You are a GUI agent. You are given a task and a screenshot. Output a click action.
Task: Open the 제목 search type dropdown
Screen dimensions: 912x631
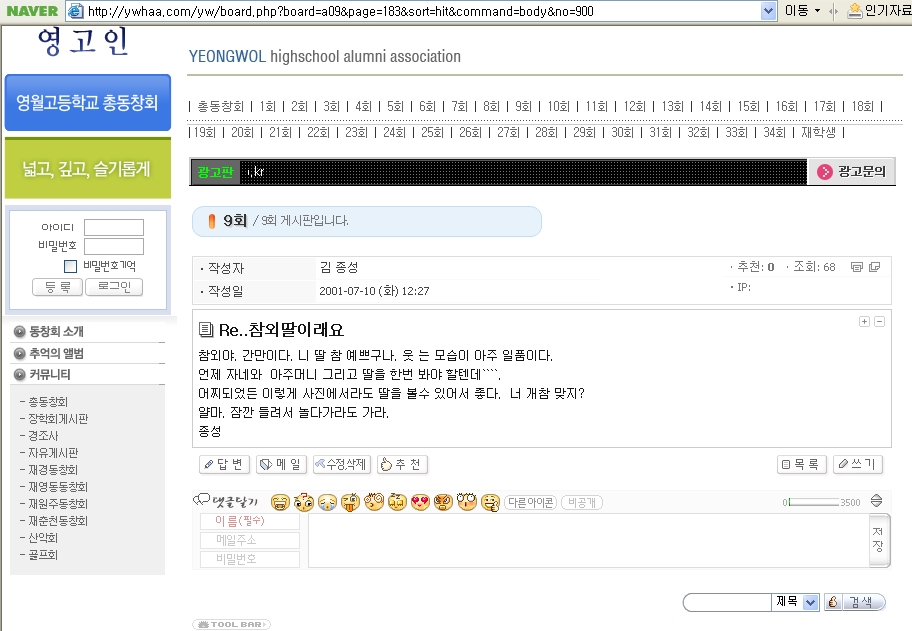(811, 603)
